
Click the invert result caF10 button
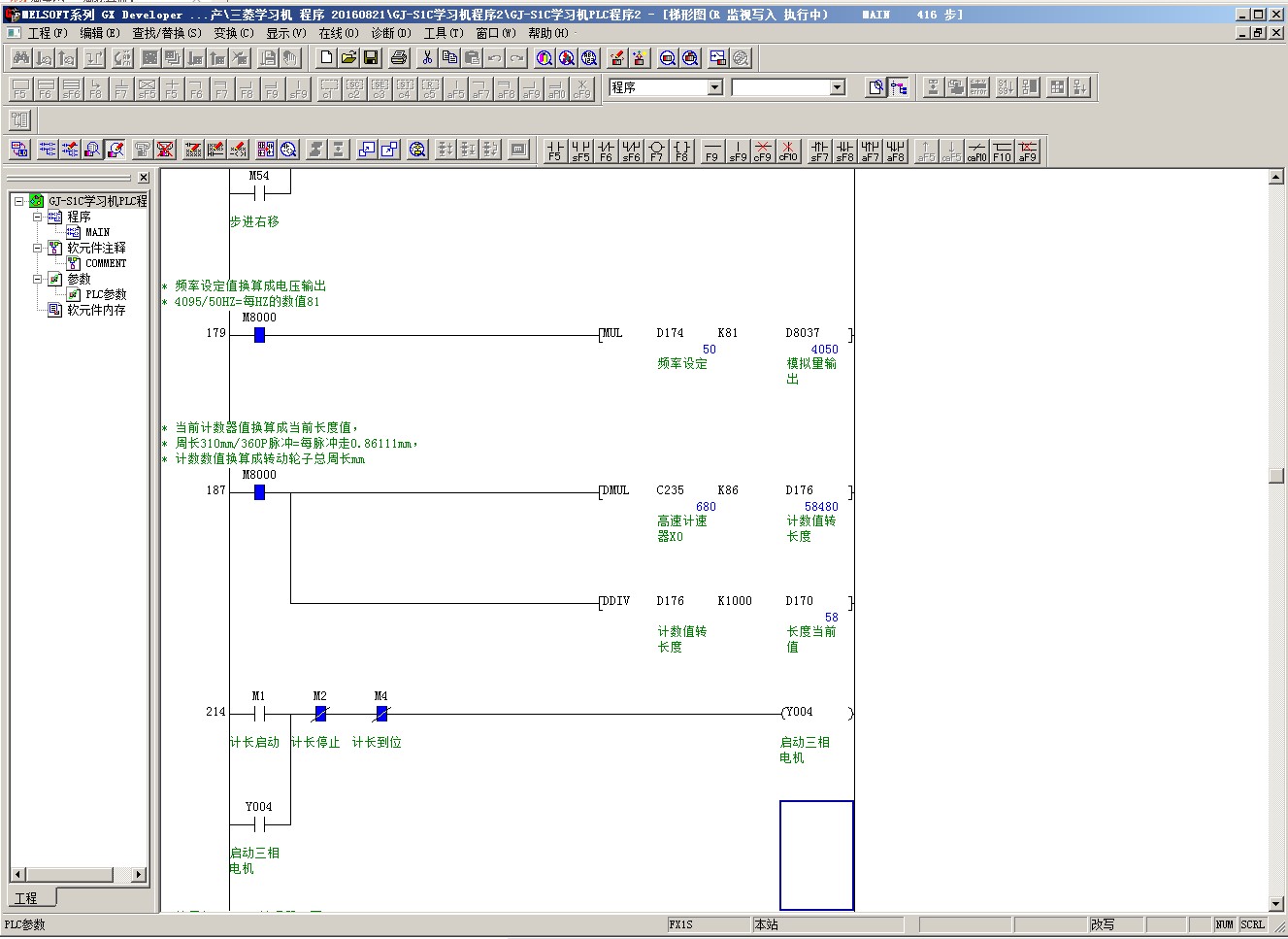tap(976, 150)
